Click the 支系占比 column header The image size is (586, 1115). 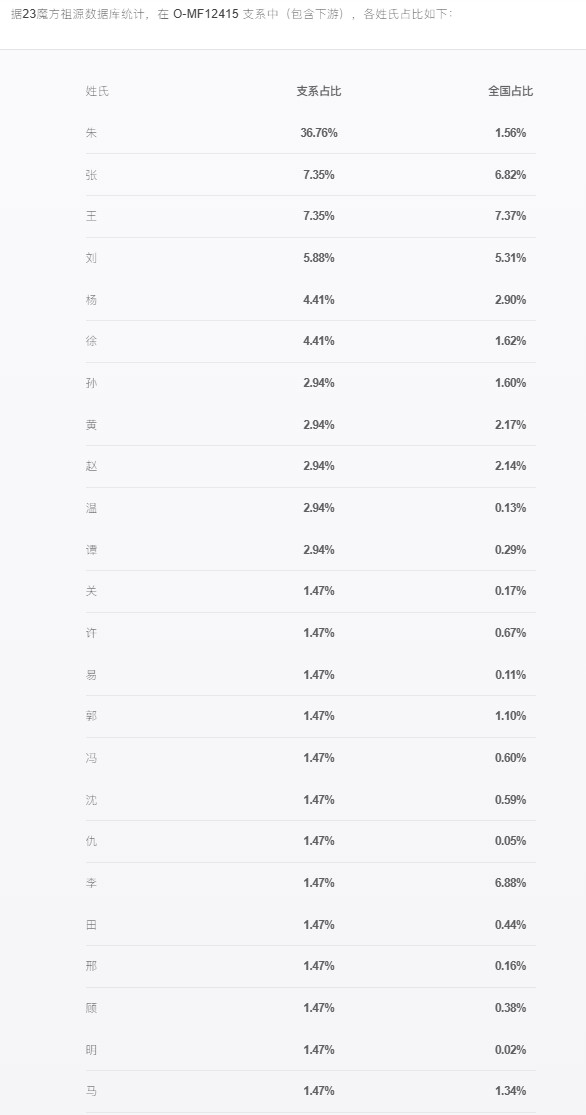coord(319,91)
